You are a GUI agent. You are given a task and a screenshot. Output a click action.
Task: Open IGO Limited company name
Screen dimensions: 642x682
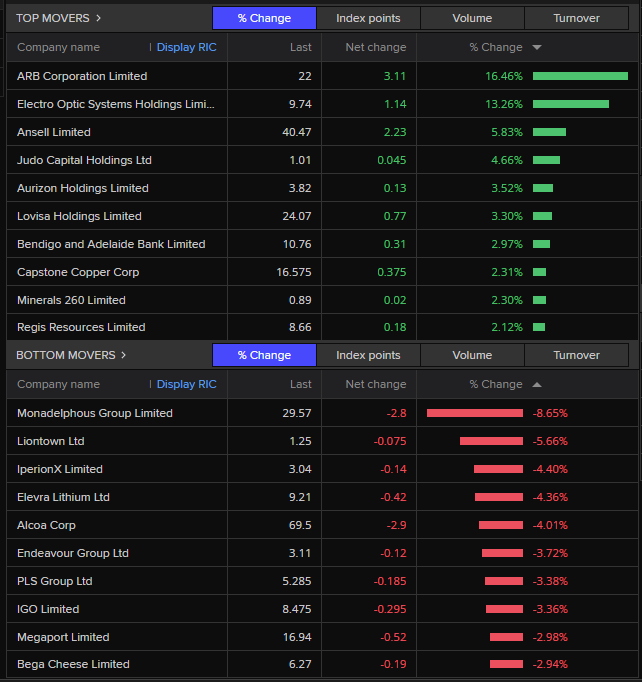pos(48,609)
